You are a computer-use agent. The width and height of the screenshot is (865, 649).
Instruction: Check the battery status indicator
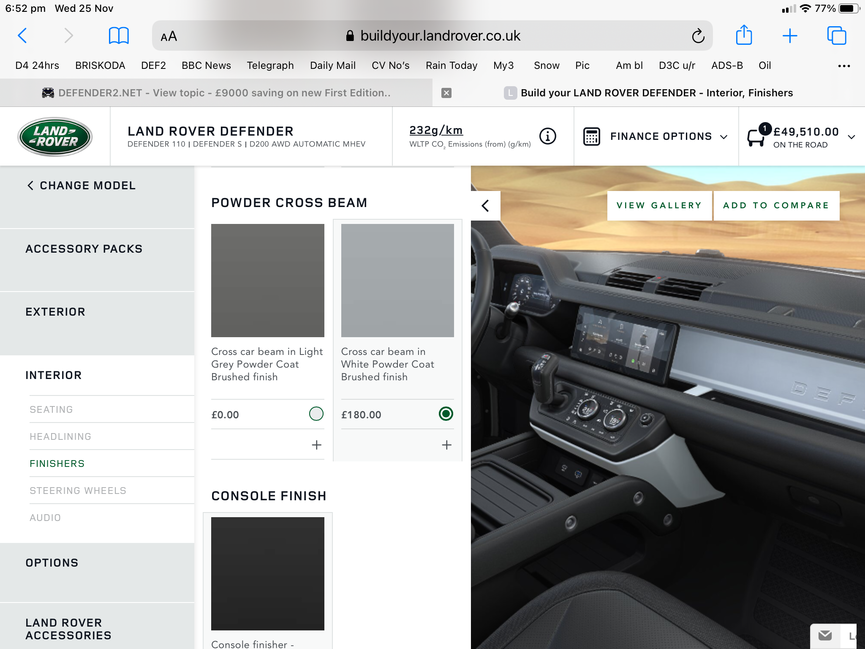pyautogui.click(x=848, y=8)
